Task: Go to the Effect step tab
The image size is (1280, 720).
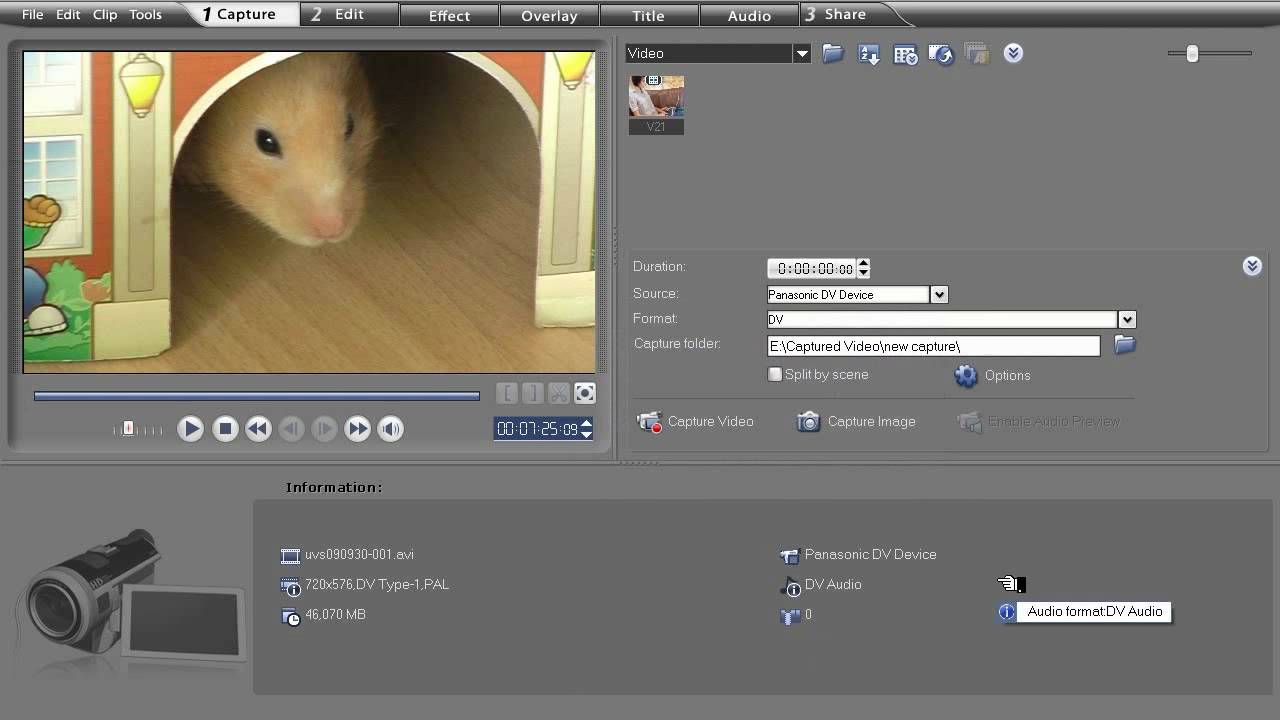Action: pyautogui.click(x=449, y=15)
